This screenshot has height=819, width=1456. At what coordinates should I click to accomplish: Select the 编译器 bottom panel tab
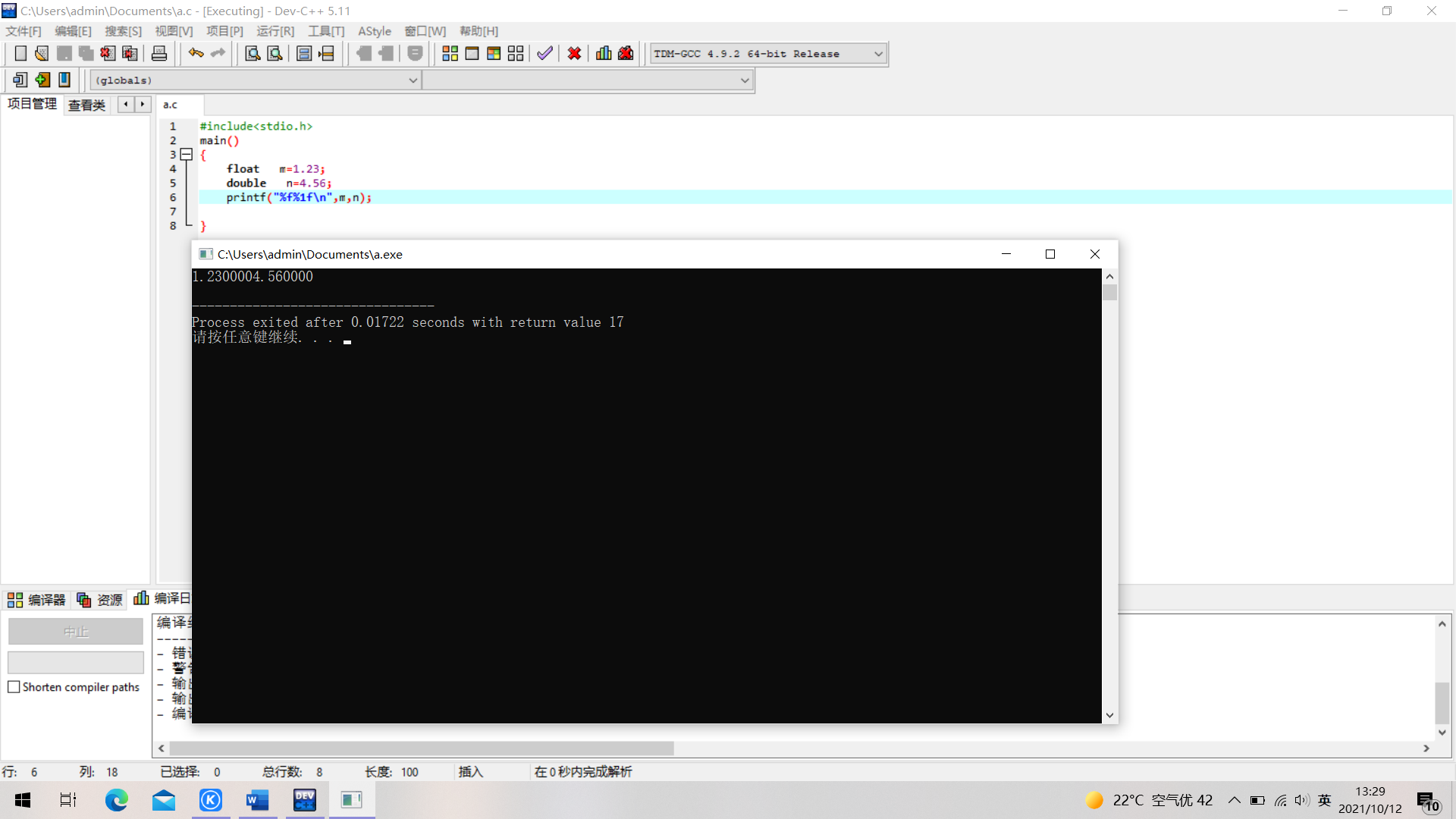click(x=36, y=600)
